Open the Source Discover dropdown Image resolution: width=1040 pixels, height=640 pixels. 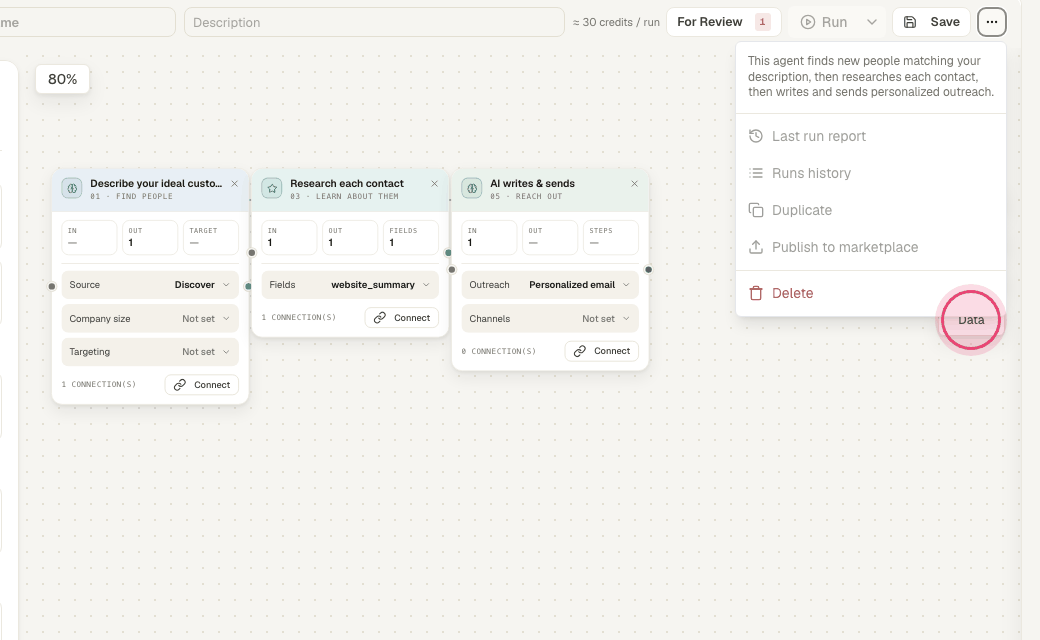coord(150,285)
